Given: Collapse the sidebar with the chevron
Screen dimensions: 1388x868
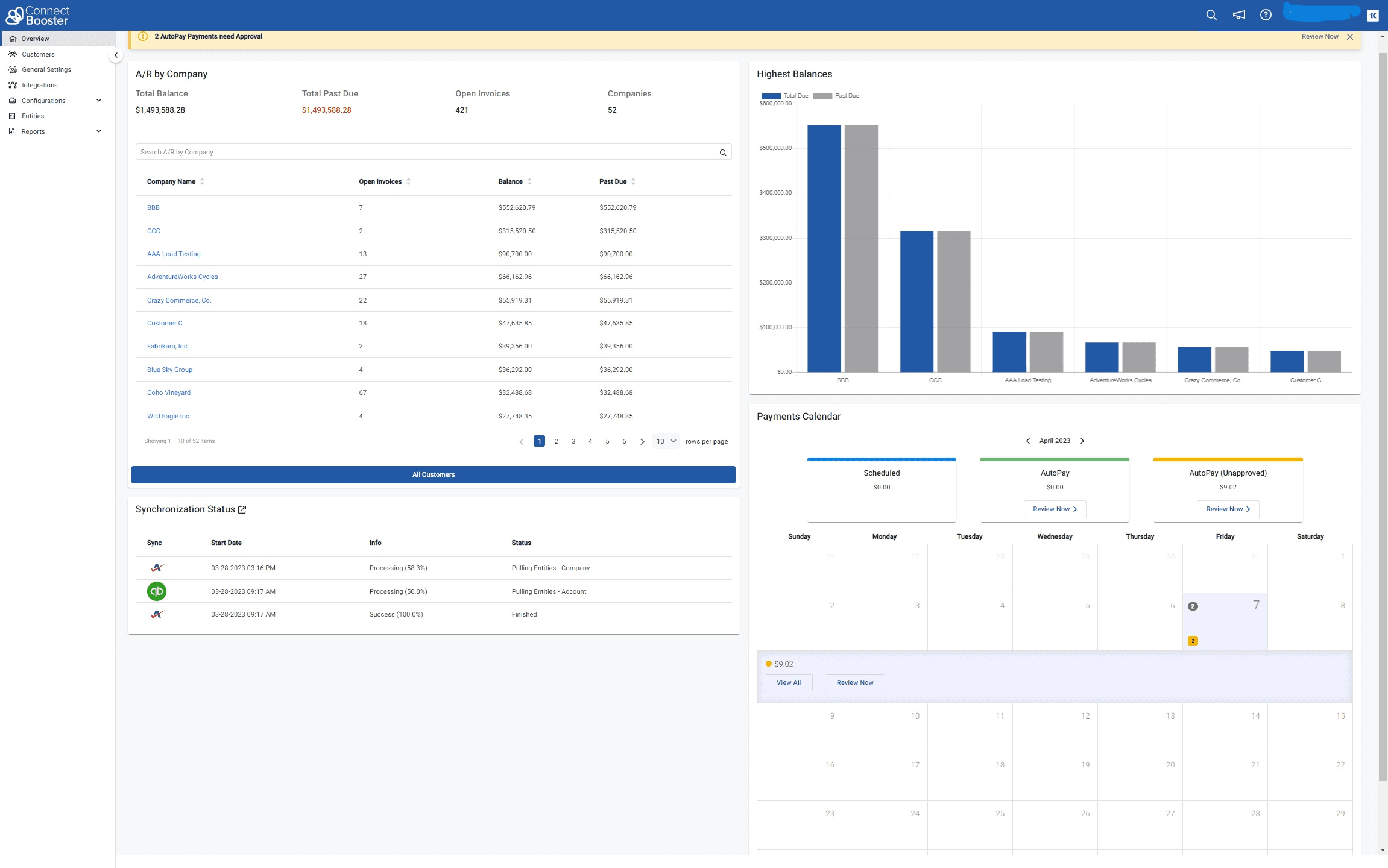Looking at the screenshot, I should click(116, 55).
